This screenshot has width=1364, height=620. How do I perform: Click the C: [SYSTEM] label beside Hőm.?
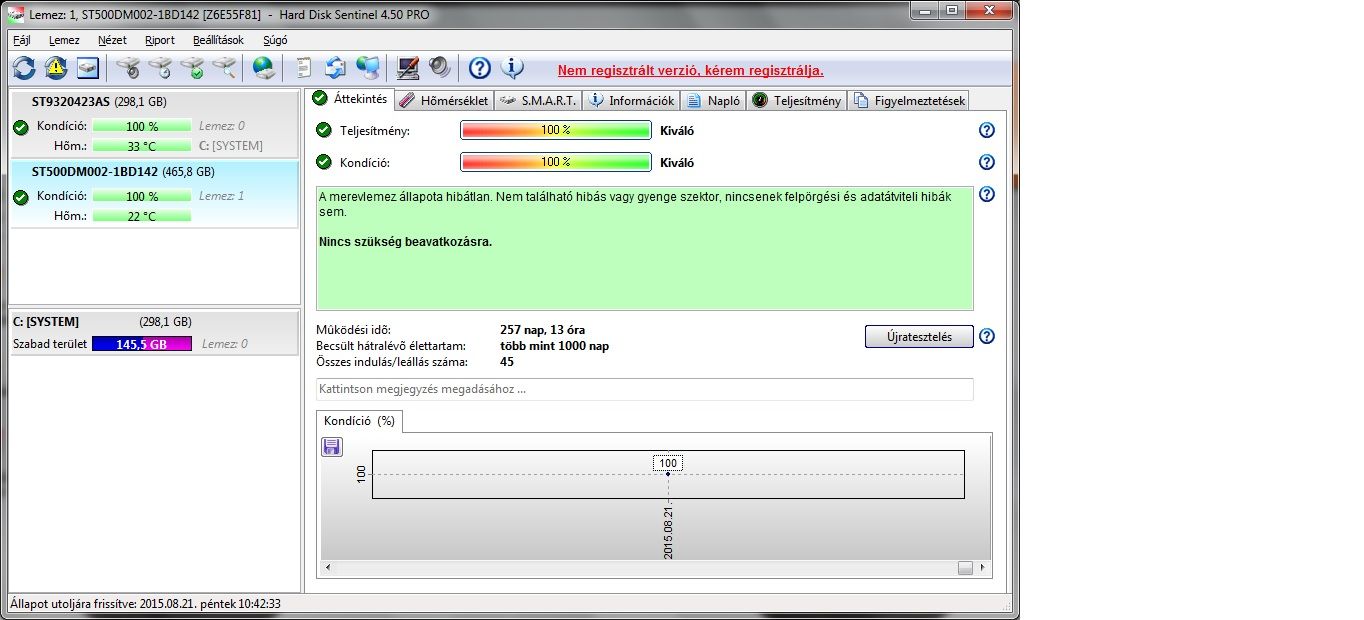click(x=231, y=146)
